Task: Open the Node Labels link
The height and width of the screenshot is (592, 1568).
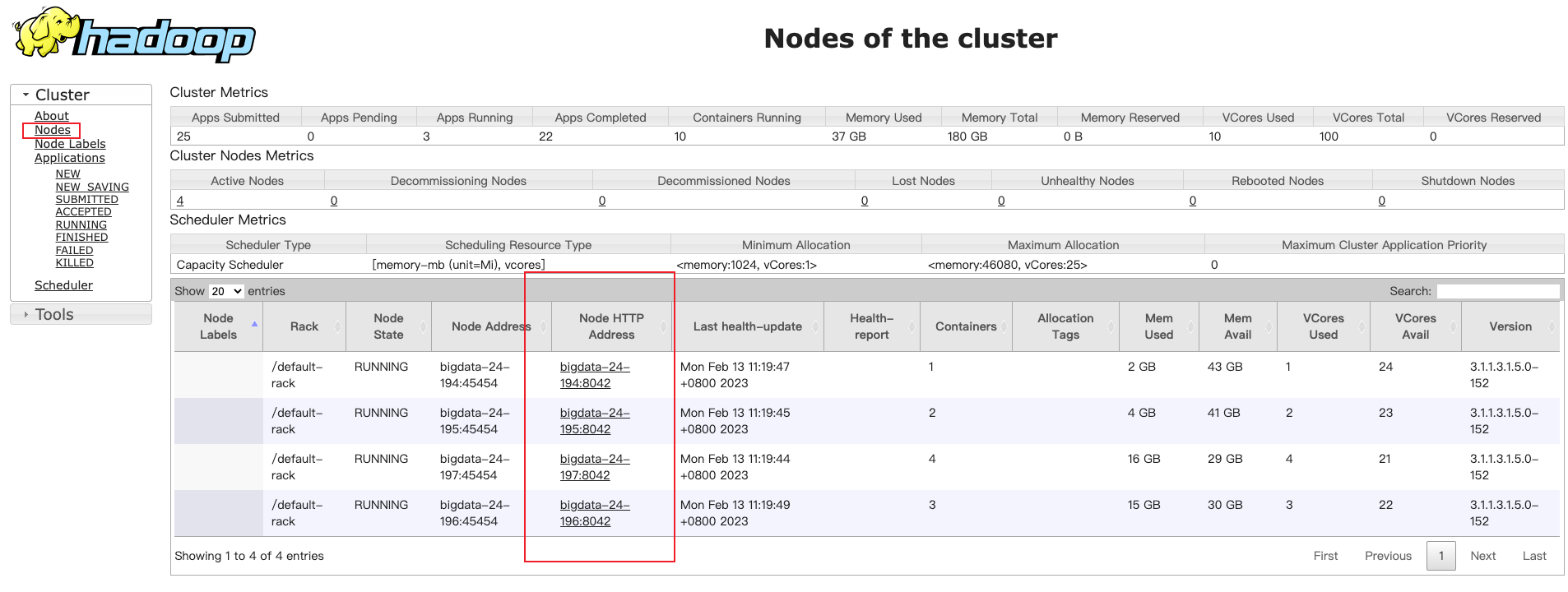Action: (70, 144)
